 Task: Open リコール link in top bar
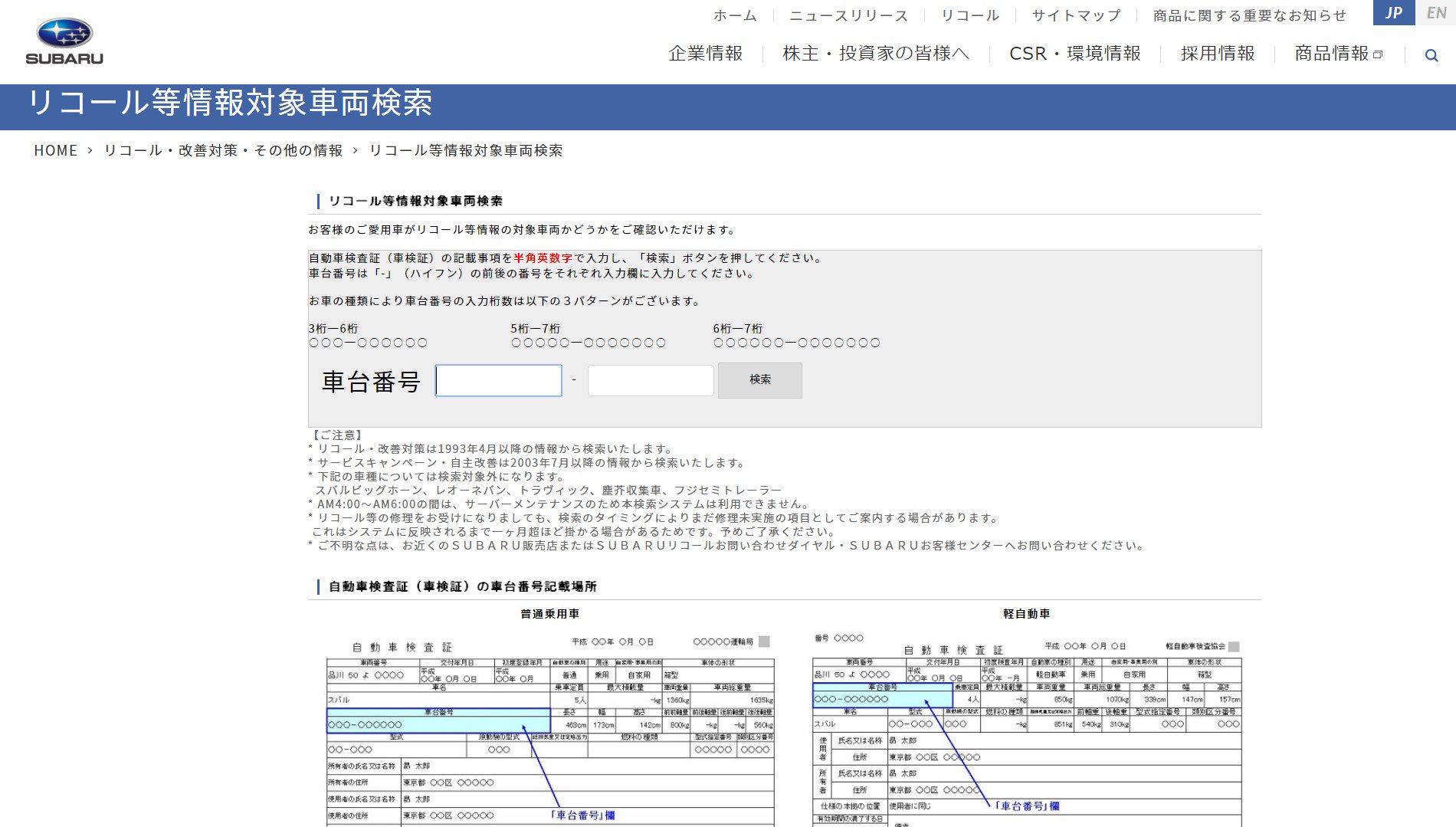click(x=969, y=15)
